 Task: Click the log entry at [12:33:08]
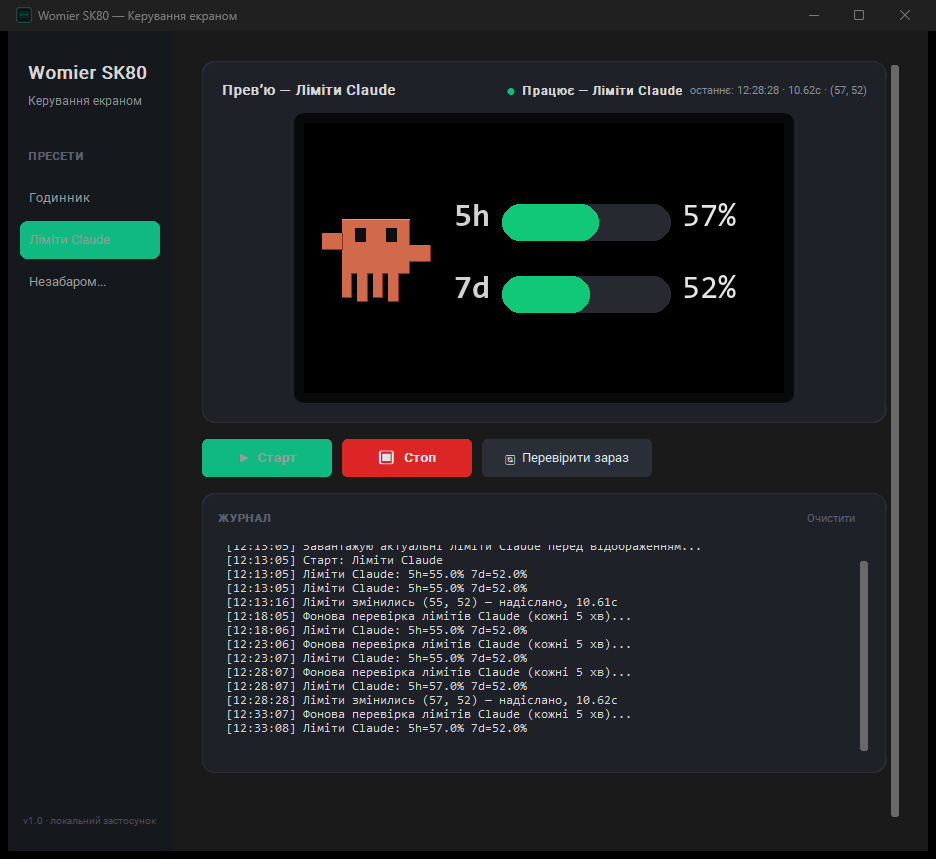click(x=377, y=728)
